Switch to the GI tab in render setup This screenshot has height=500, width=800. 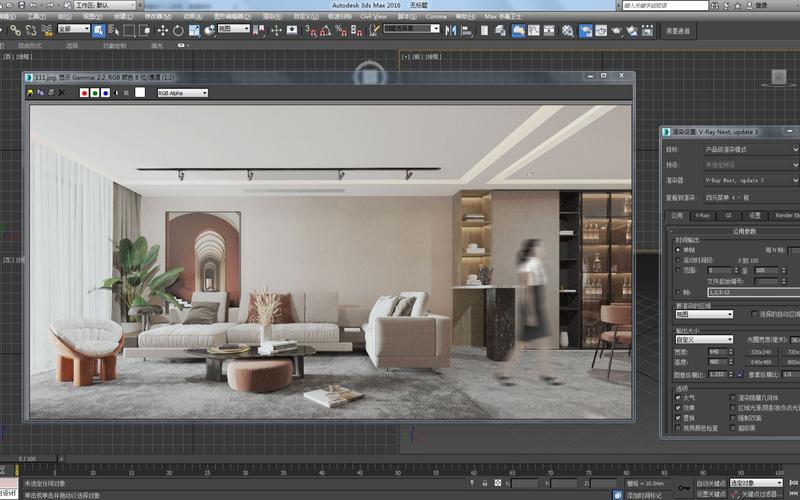[x=729, y=215]
